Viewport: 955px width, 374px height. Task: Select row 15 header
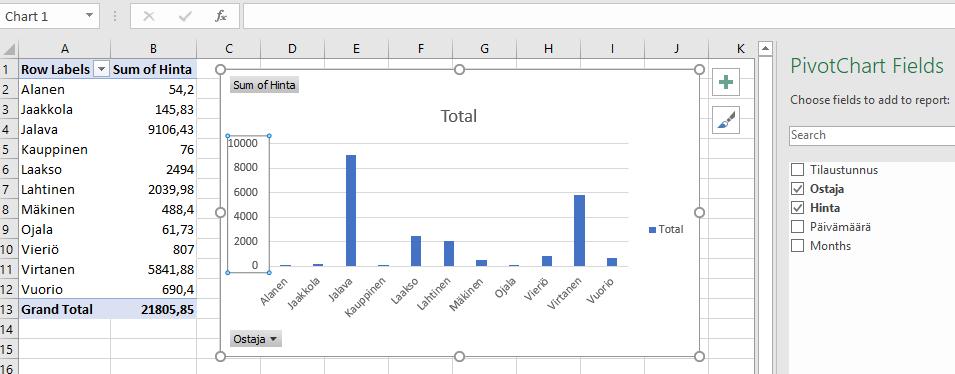tap(9, 350)
